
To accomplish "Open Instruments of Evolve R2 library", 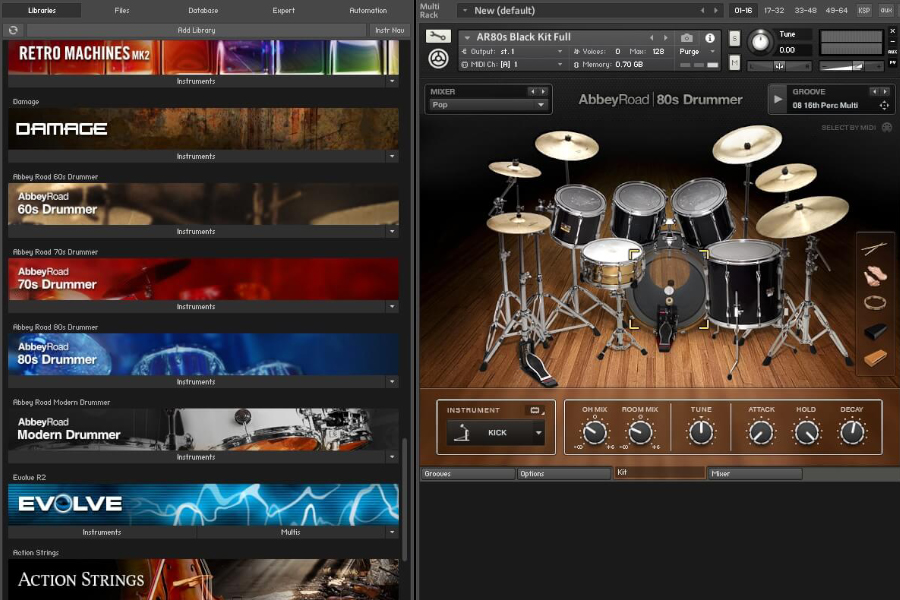I will [x=102, y=532].
